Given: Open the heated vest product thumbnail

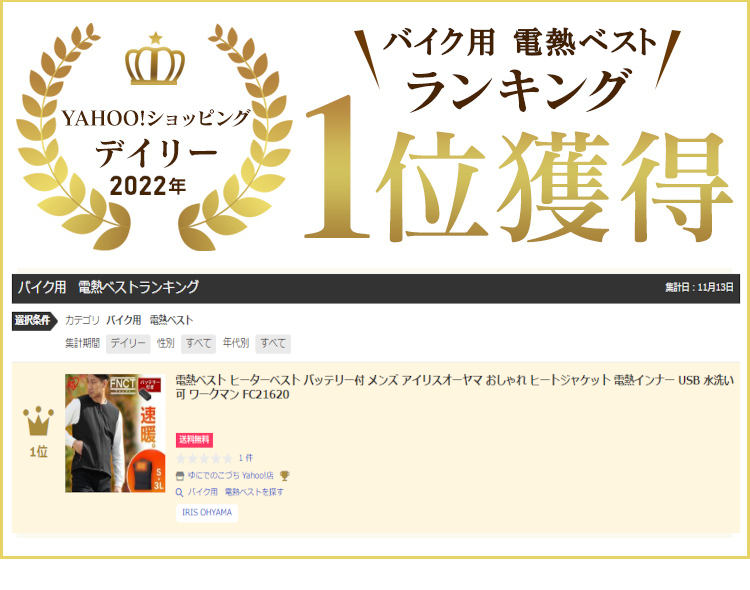Looking at the screenshot, I should click(115, 433).
